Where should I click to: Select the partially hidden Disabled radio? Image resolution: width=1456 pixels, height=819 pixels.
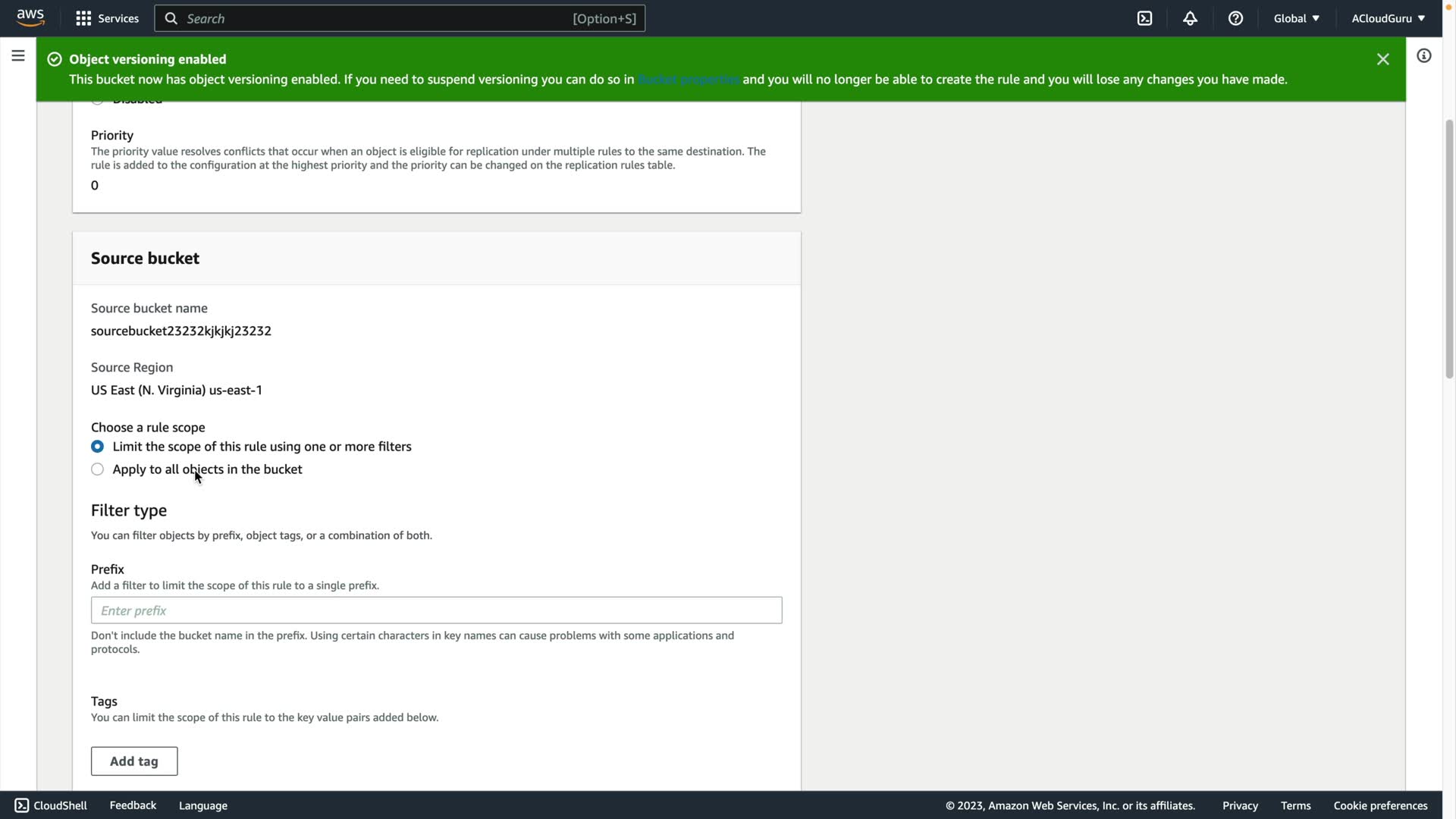[98, 102]
